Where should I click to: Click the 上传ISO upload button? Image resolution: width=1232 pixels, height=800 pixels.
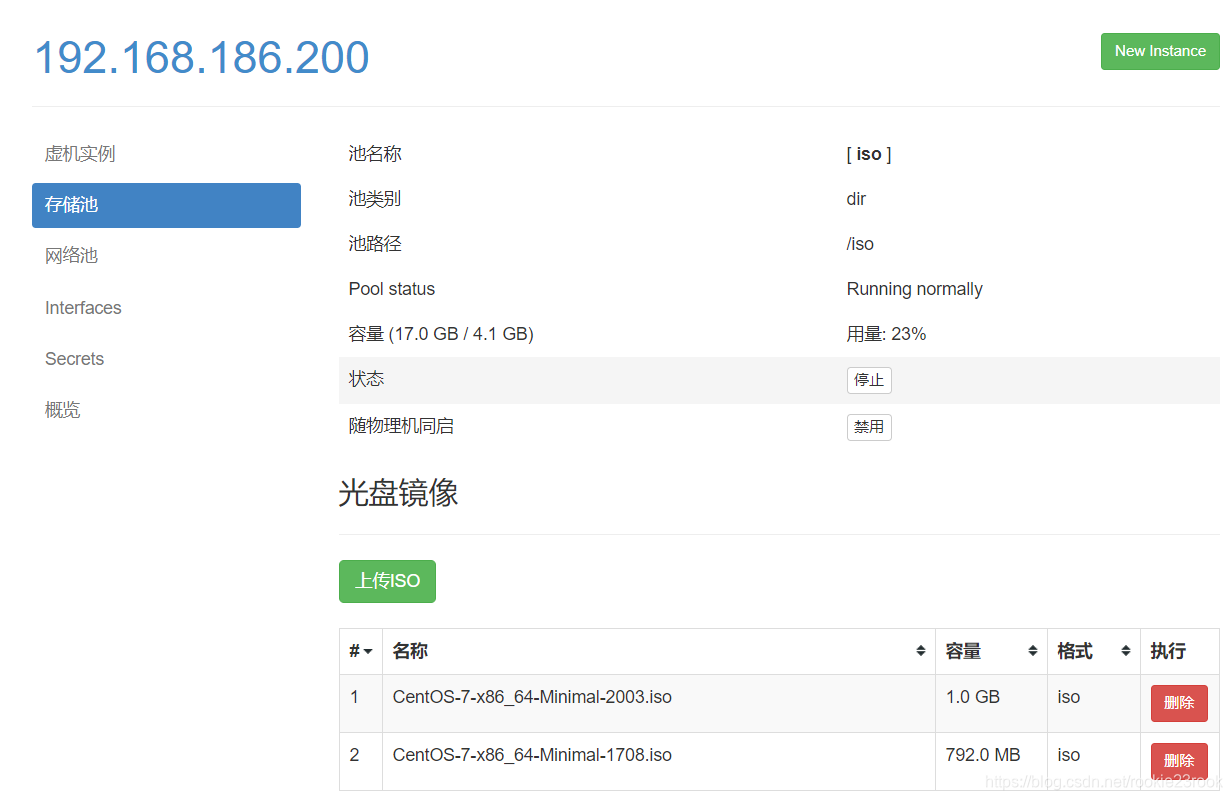(387, 581)
